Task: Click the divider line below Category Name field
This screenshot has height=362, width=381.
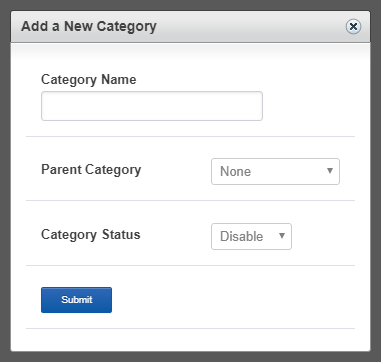Action: coord(190,136)
